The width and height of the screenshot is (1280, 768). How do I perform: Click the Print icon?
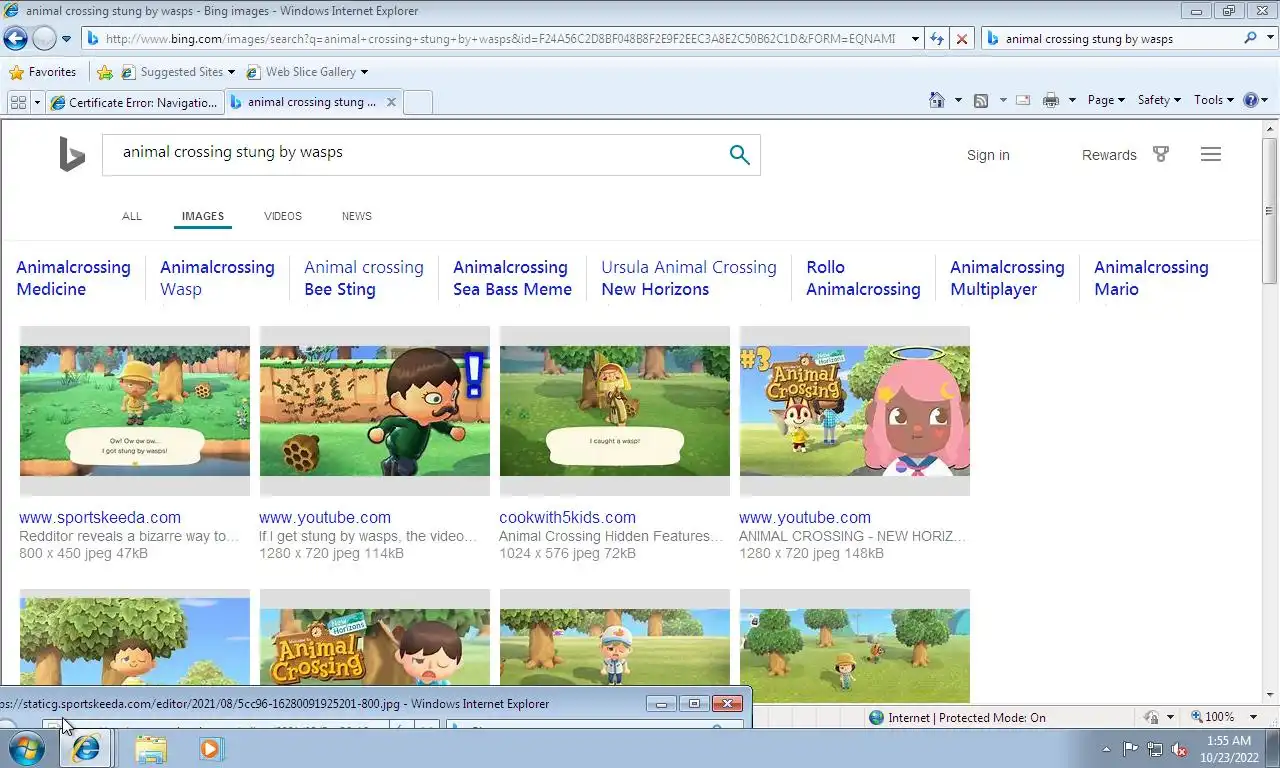tap(1051, 100)
